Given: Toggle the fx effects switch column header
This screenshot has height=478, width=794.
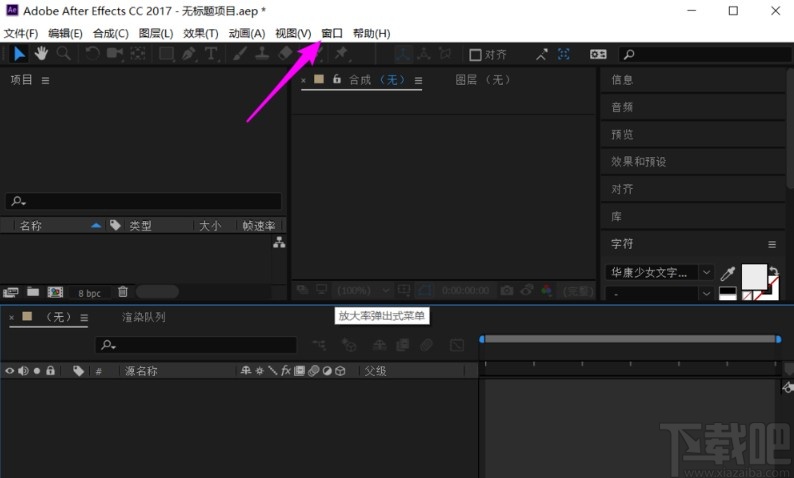Looking at the screenshot, I should (x=286, y=371).
